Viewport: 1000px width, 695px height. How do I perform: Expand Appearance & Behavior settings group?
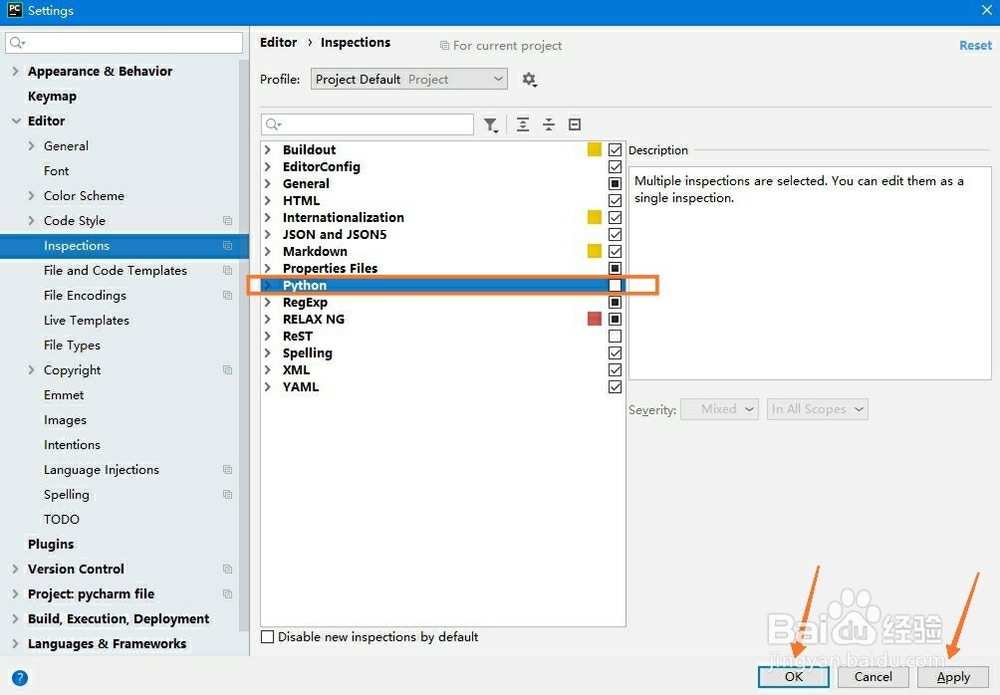[x=15, y=71]
